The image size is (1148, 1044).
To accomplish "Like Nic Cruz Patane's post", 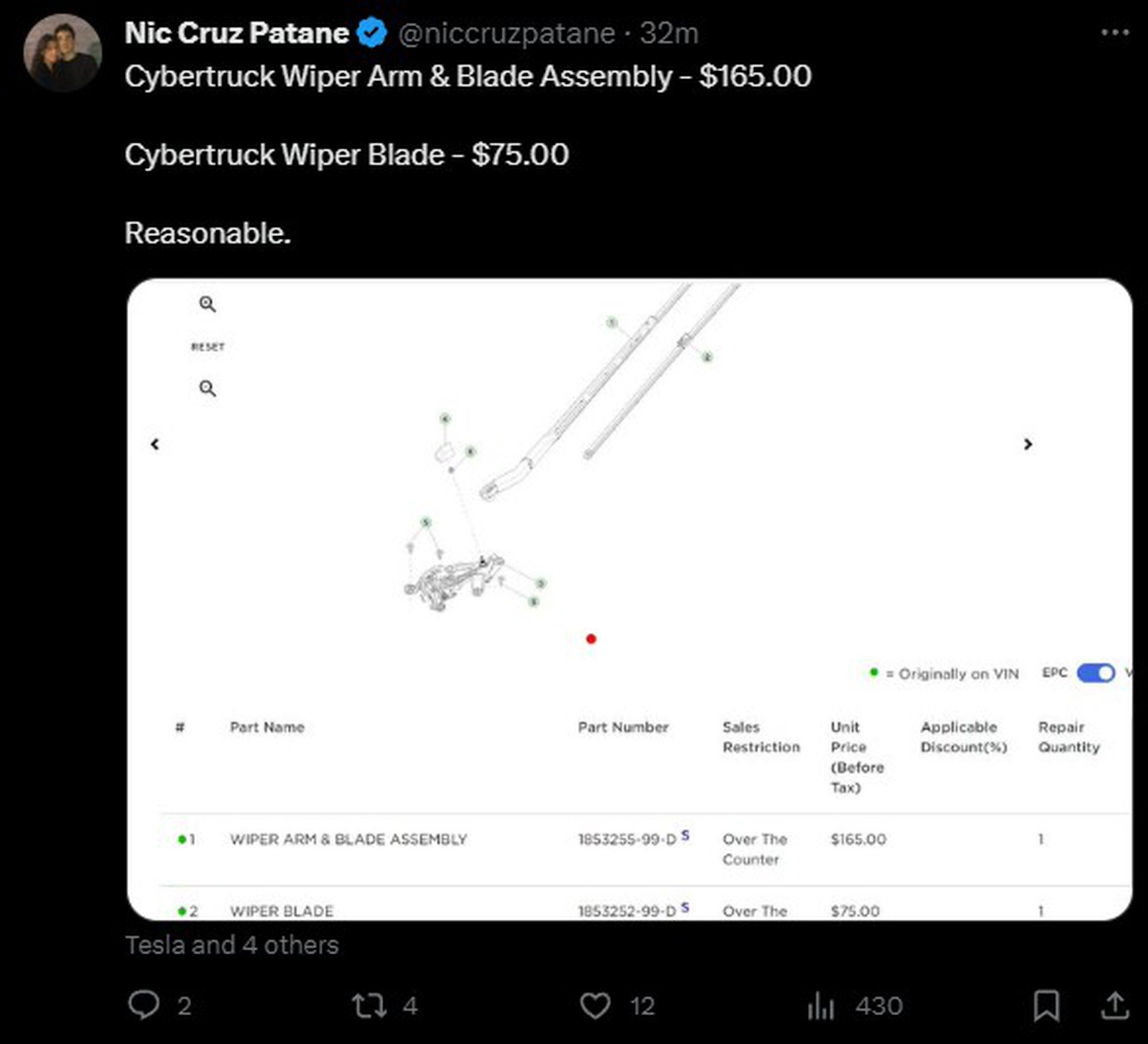I will click(x=595, y=1005).
